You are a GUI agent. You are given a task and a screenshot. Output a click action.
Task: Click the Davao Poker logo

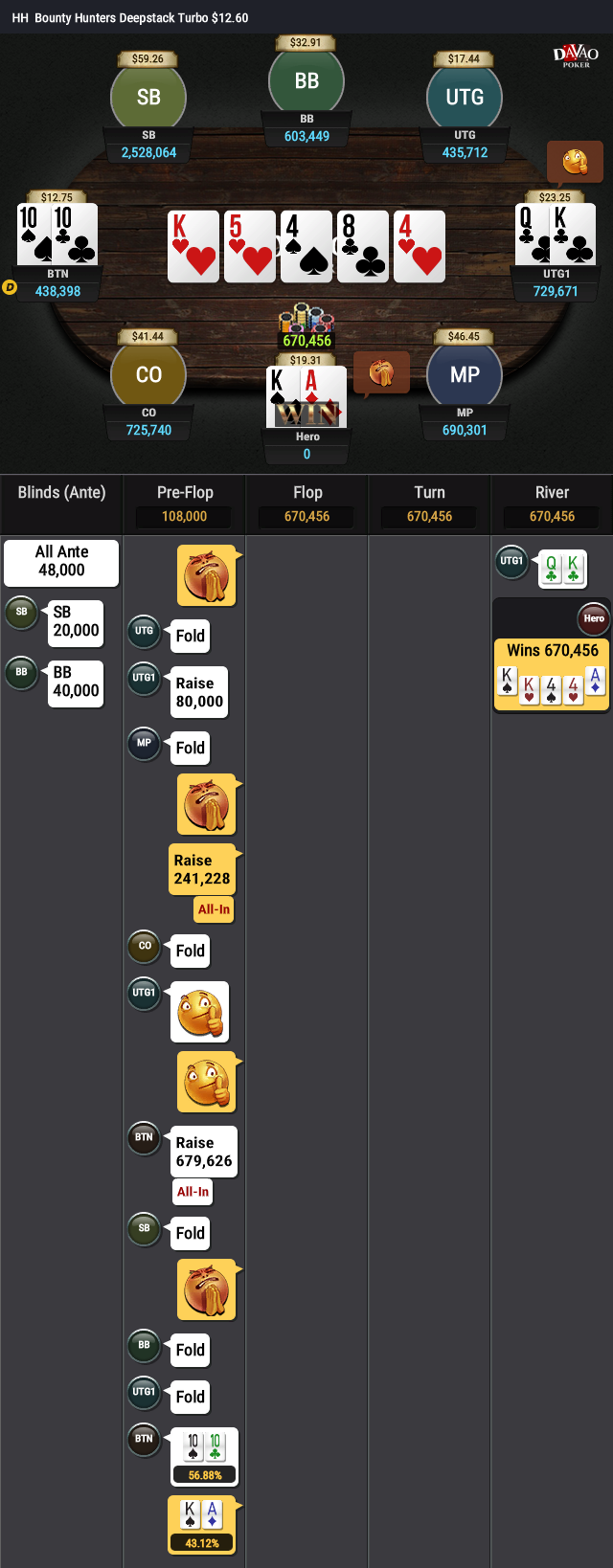click(576, 56)
